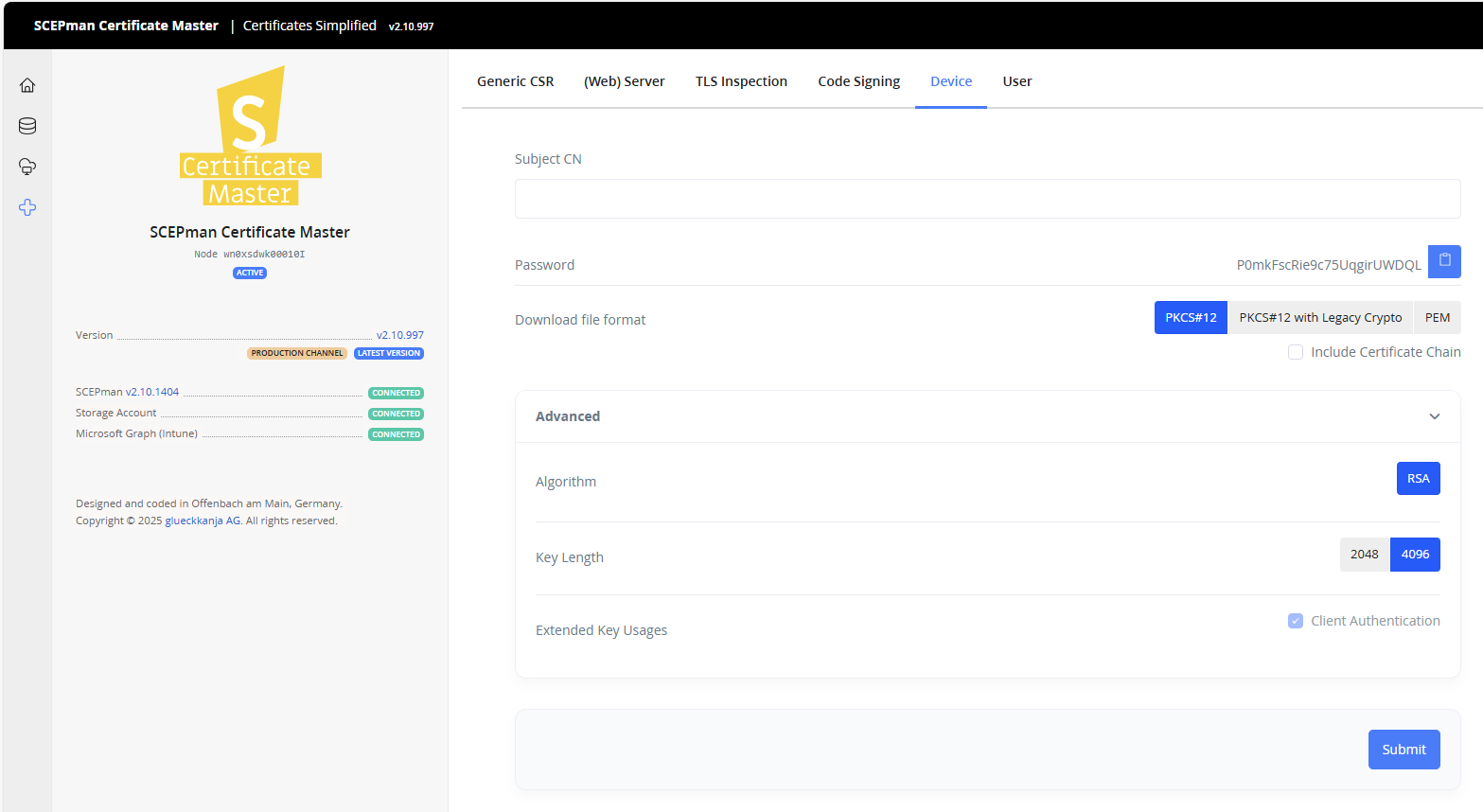1483x812 pixels.
Task: Collapse the Advanced section chevron
Action: (x=1435, y=416)
